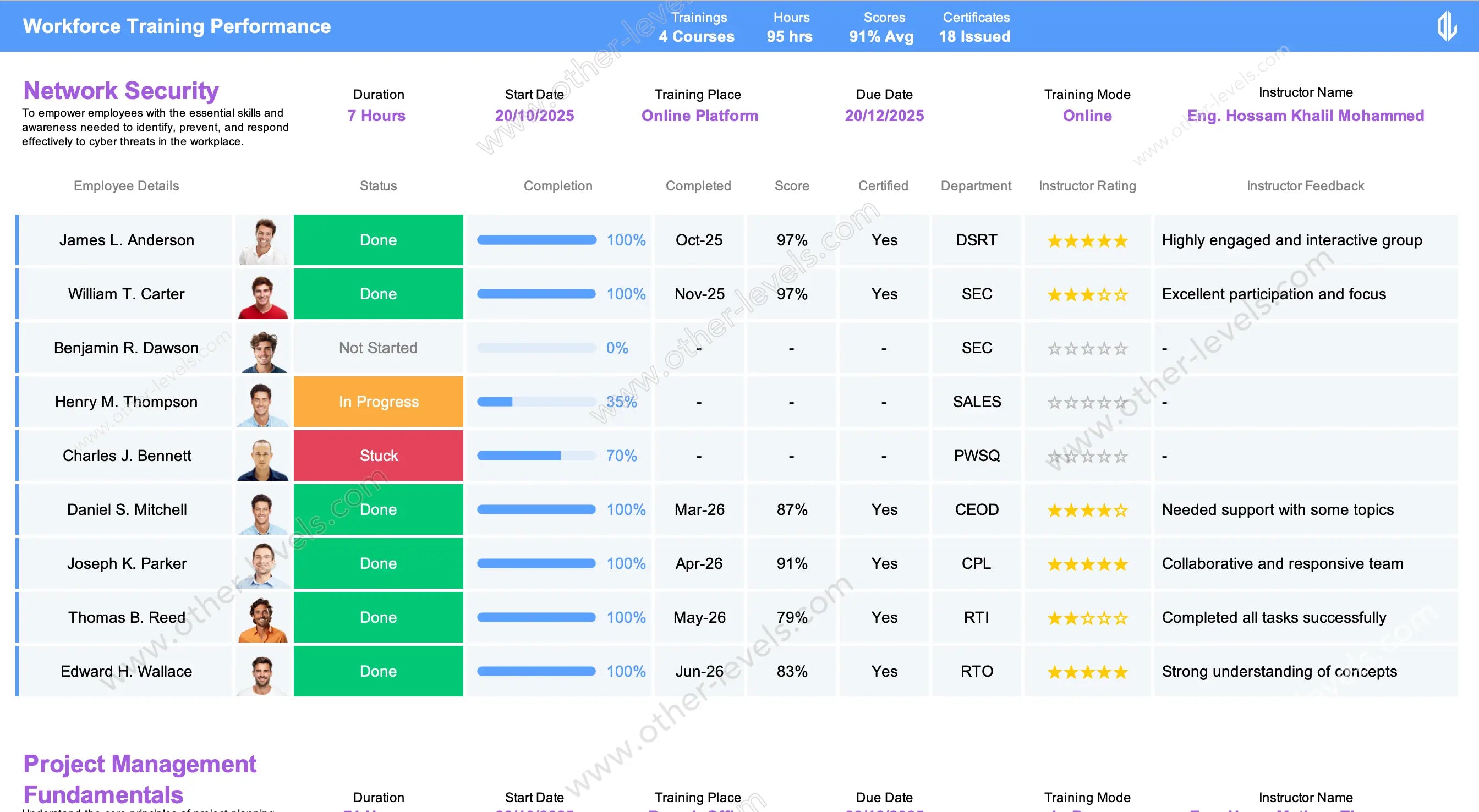
Task: Click Henry M. Thompson's 35% progress bar
Action: click(536, 402)
